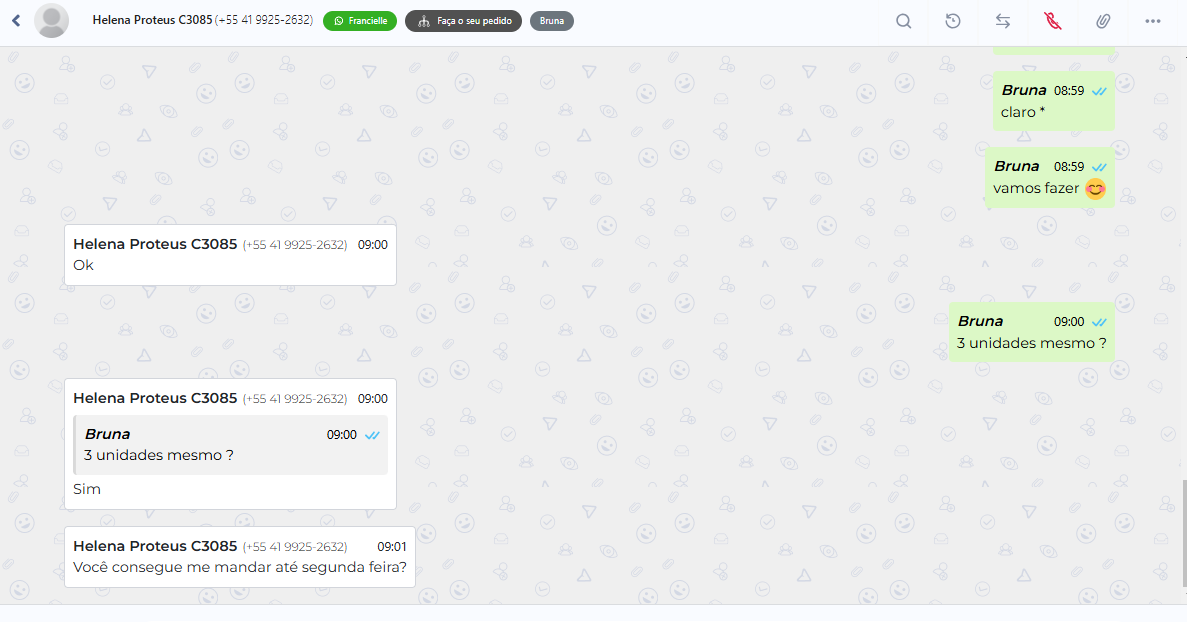Click the Faça o seu pedido tag
The image size is (1187, 622).
pyautogui.click(x=463, y=21)
